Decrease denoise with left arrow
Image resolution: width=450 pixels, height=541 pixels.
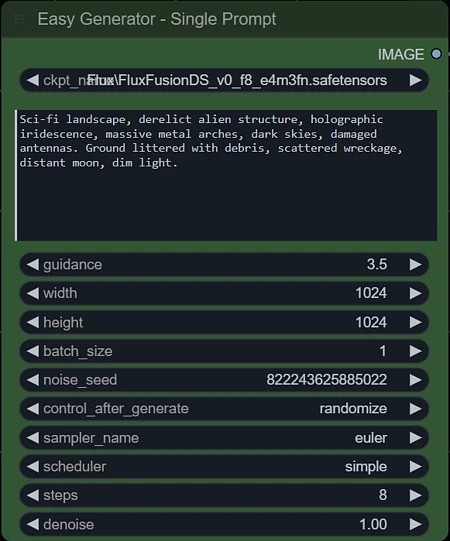tap(33, 524)
